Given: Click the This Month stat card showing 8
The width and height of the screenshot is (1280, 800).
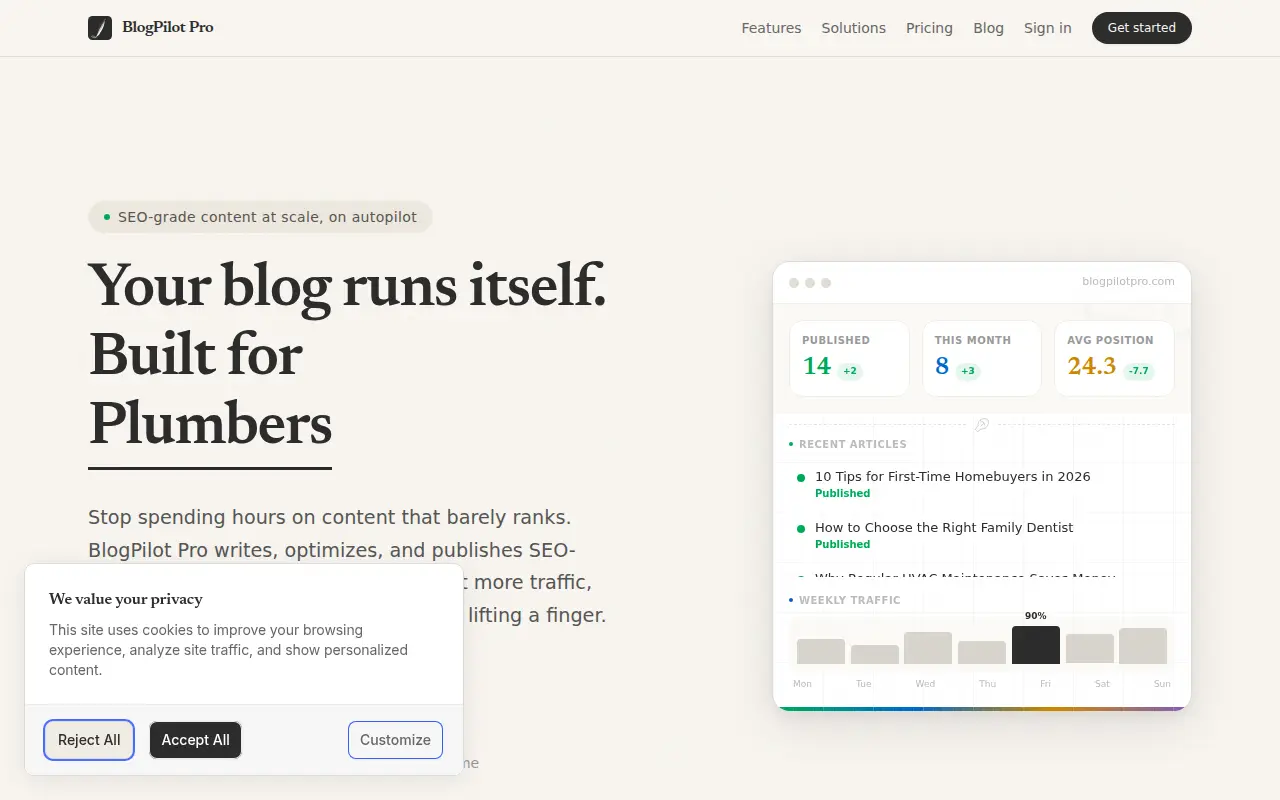Looking at the screenshot, I should tap(981, 358).
